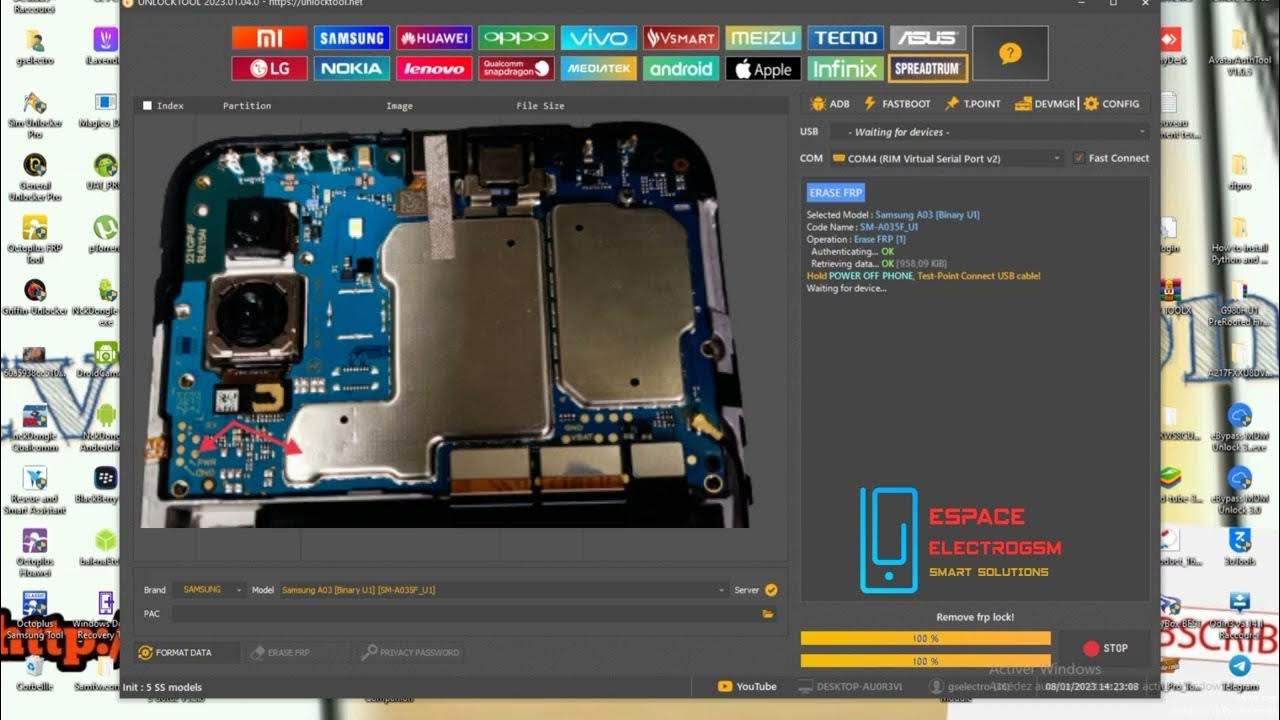Open the ADB tool

tap(830, 104)
